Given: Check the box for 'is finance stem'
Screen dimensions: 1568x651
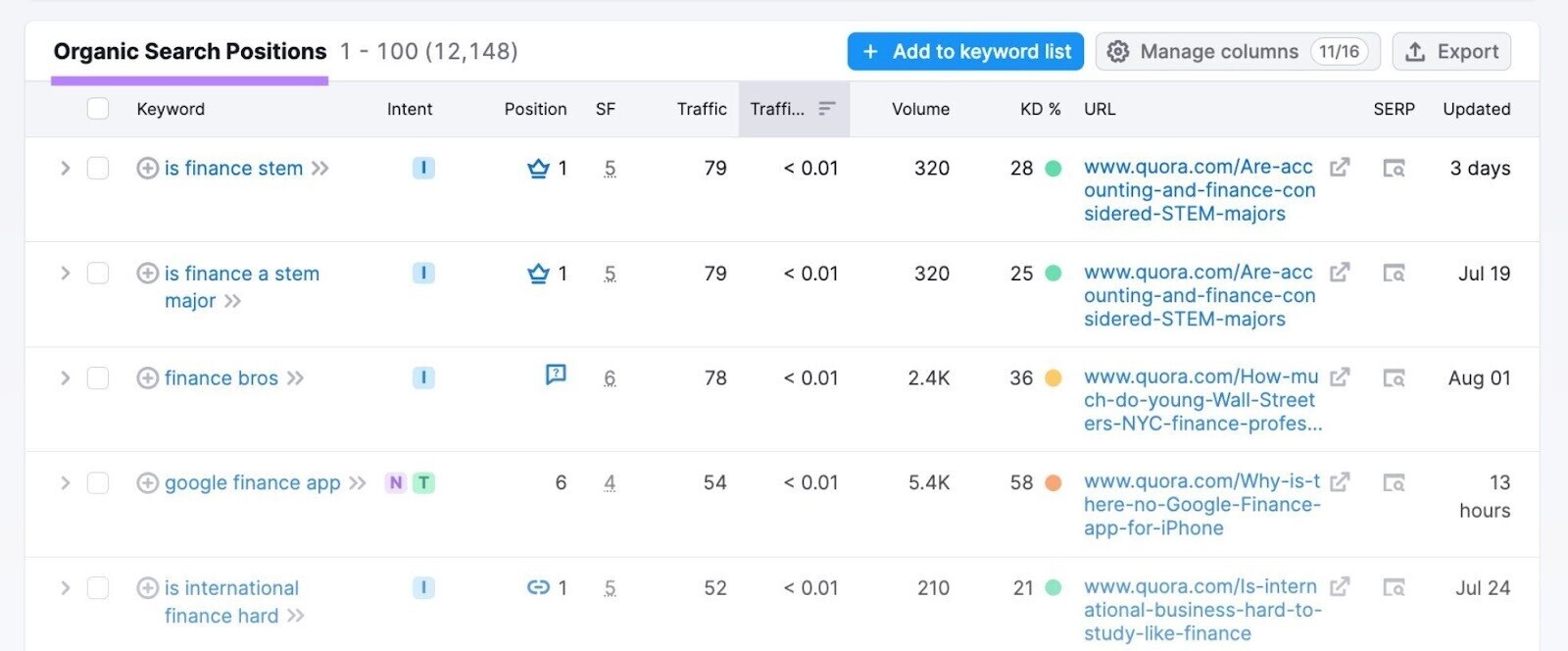Looking at the screenshot, I should coord(98,169).
